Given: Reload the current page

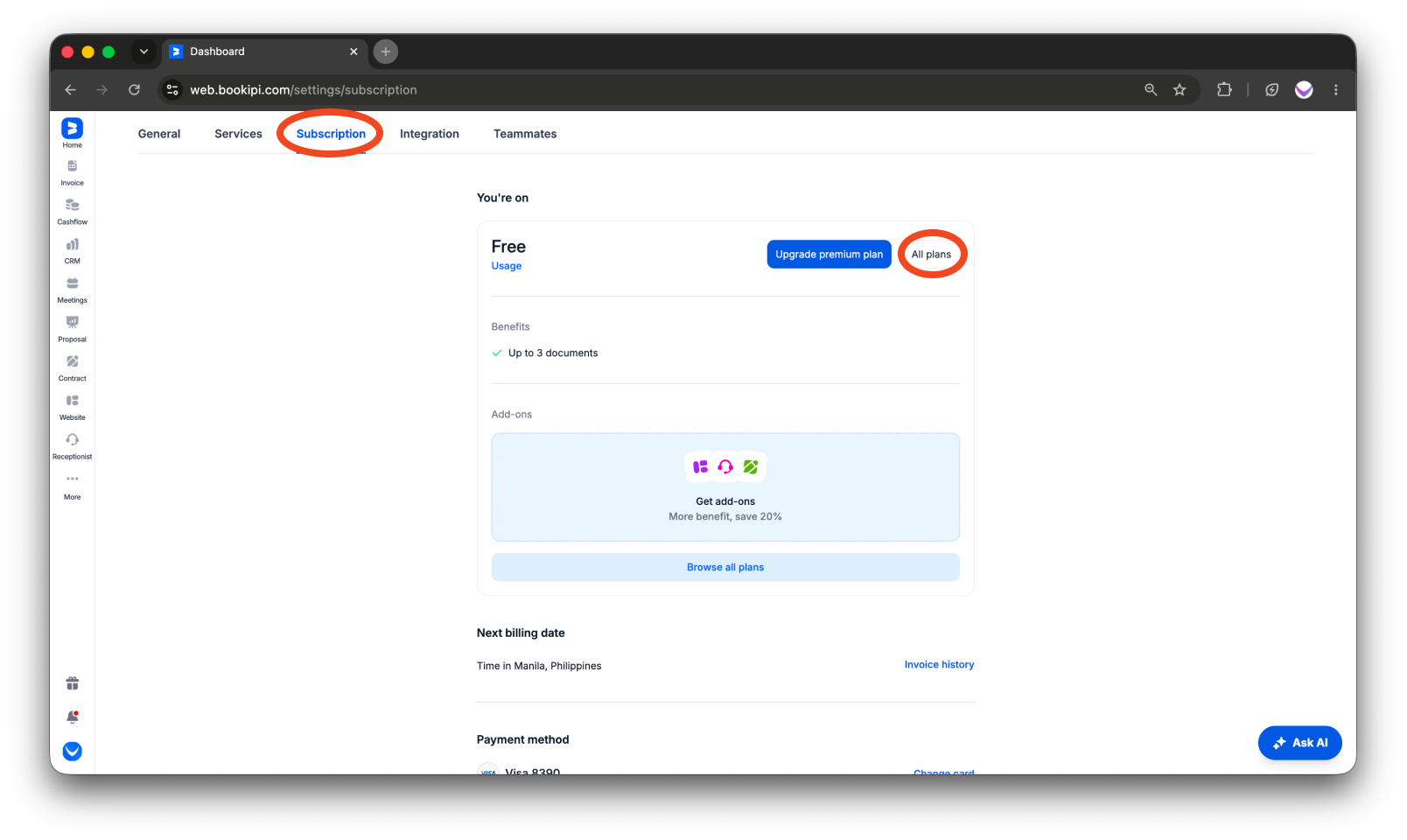Looking at the screenshot, I should click(134, 89).
